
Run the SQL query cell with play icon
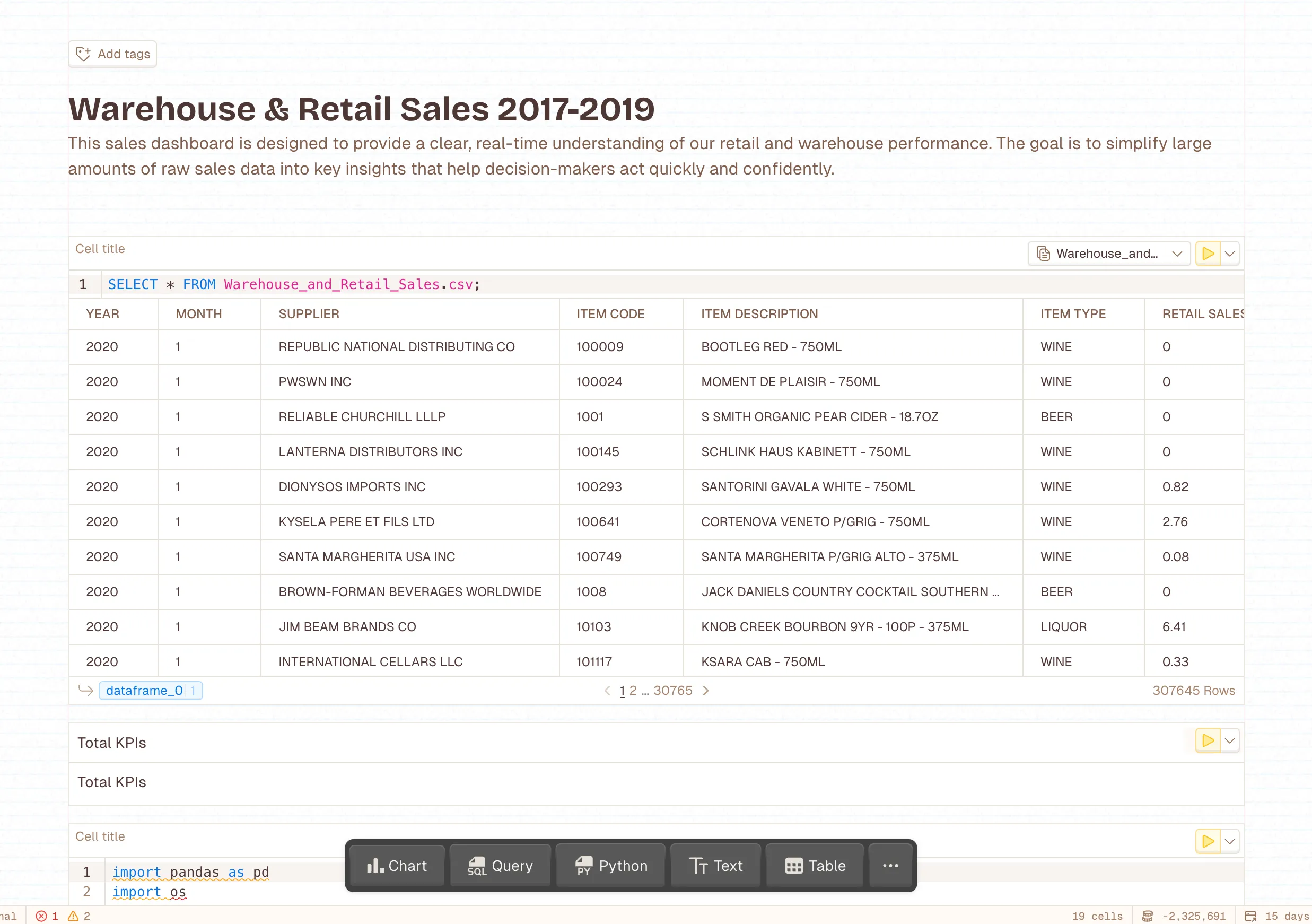click(1208, 253)
